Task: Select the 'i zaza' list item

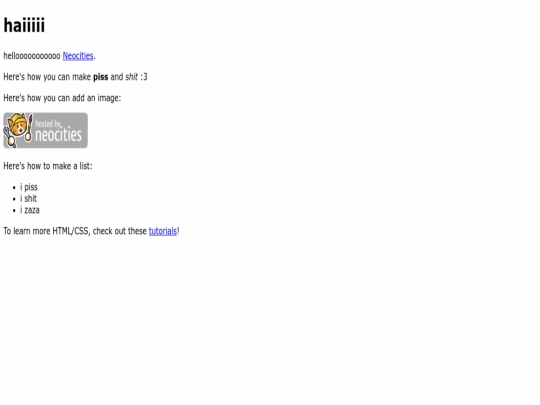Action: 30,210
